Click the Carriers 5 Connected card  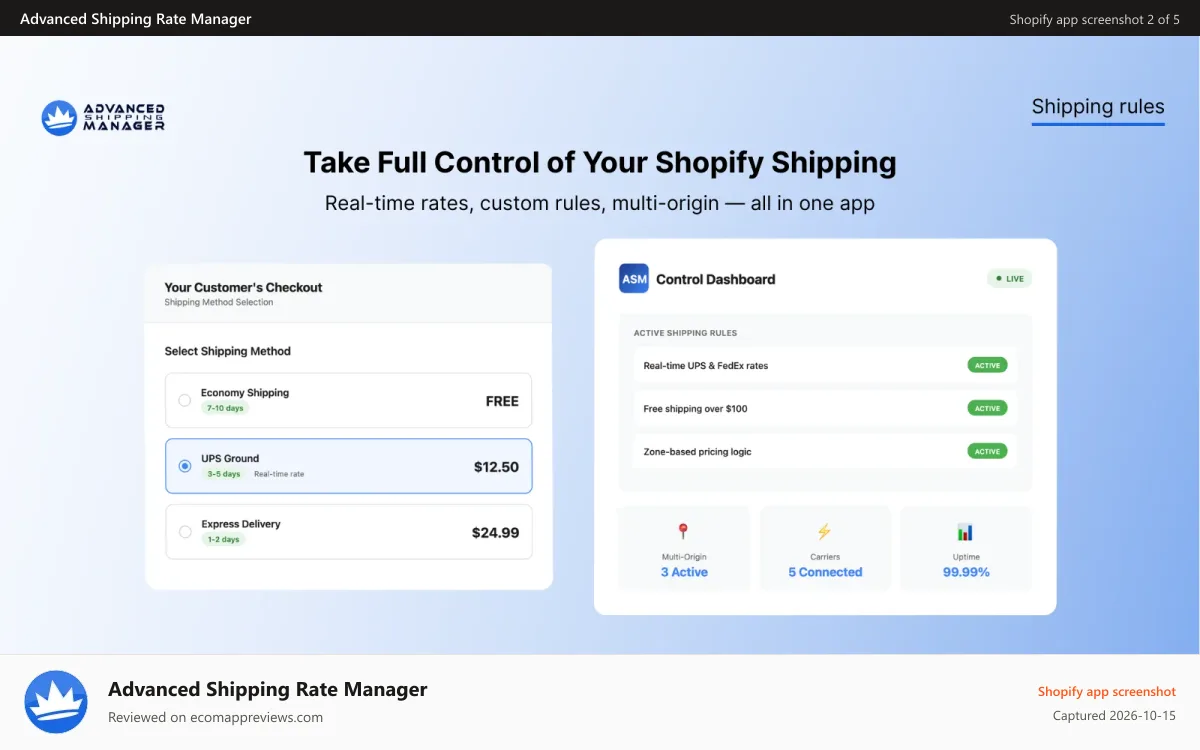pos(825,547)
